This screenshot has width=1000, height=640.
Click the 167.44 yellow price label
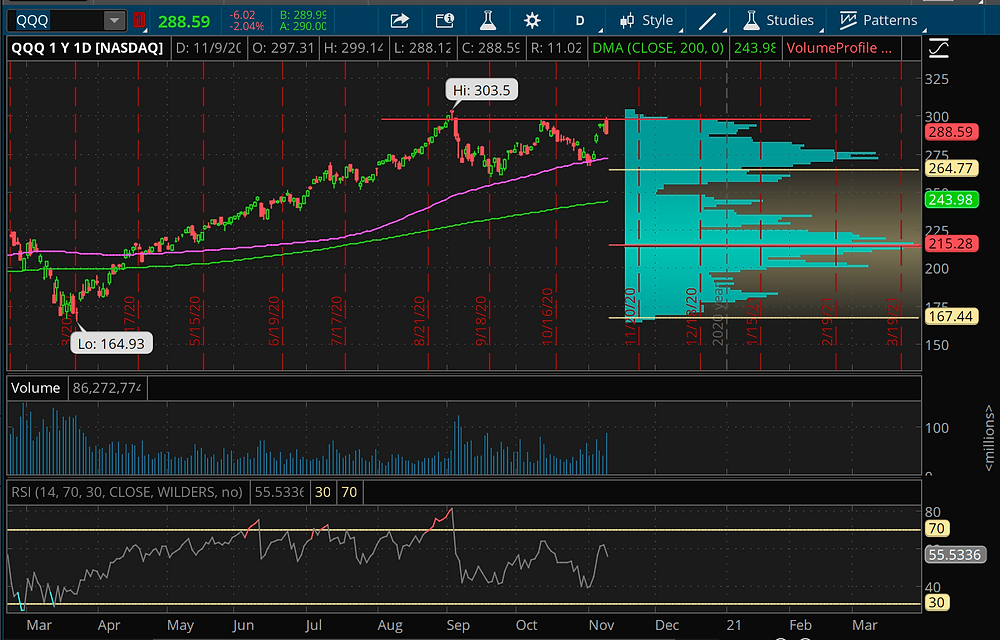coord(951,316)
